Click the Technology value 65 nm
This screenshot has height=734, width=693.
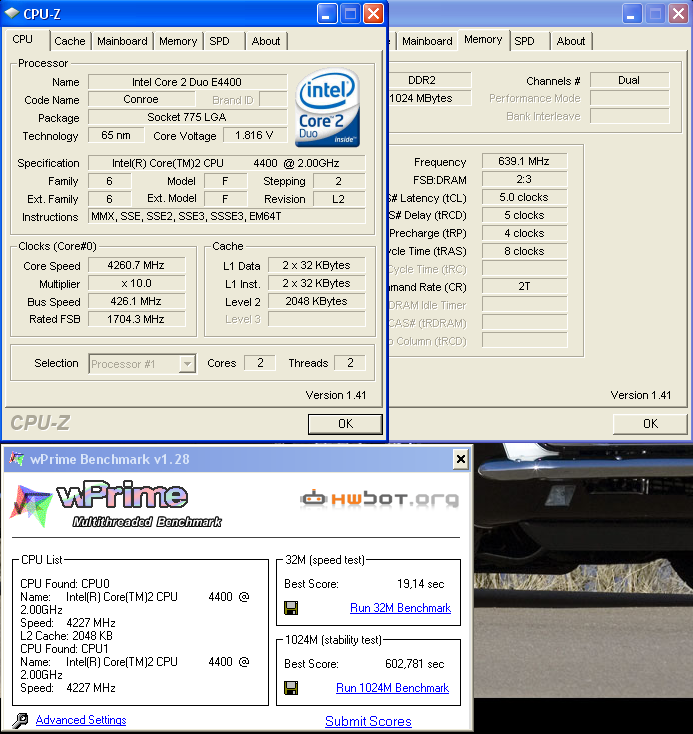[x=116, y=135]
